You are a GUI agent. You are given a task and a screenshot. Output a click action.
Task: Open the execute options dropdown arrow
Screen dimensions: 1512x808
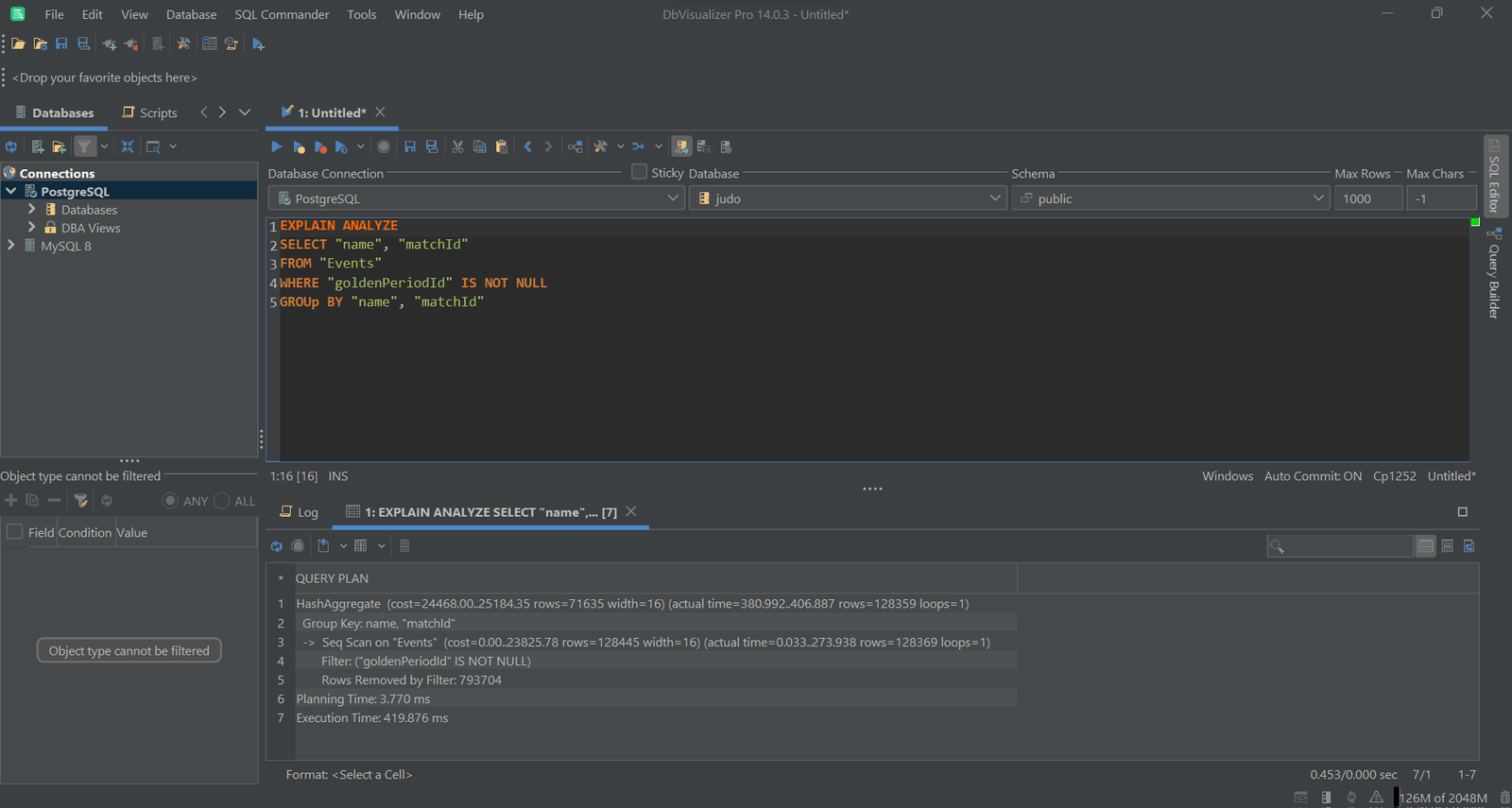coord(360,146)
